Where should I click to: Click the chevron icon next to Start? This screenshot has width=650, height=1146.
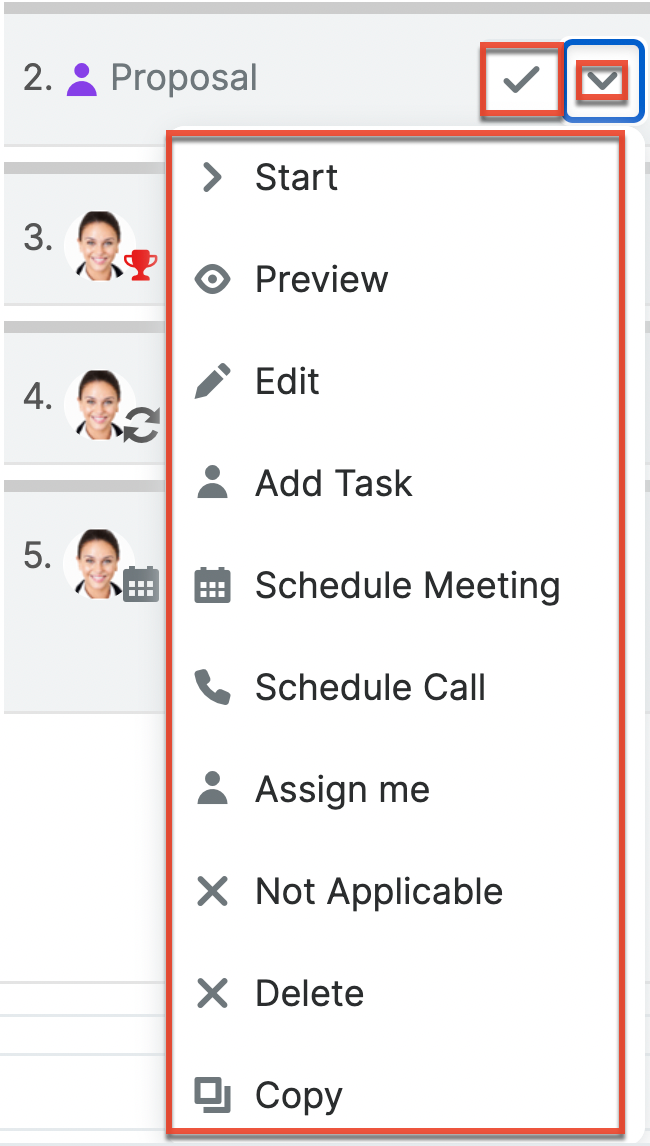(212, 178)
